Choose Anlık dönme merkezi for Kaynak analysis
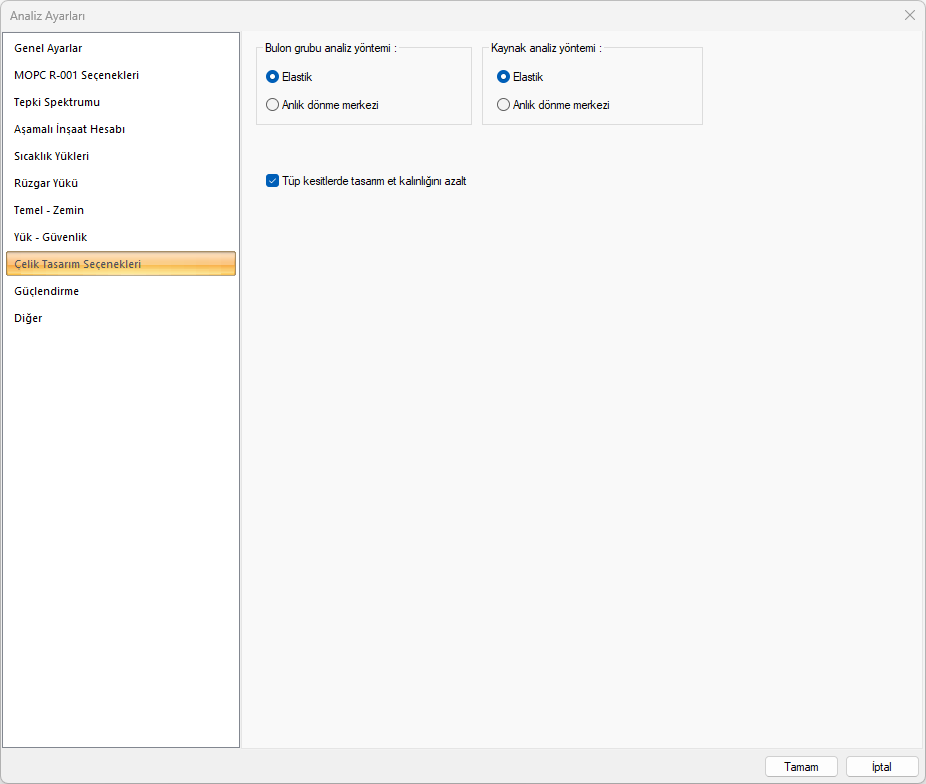Viewport: 926px width, 784px height. tap(504, 105)
